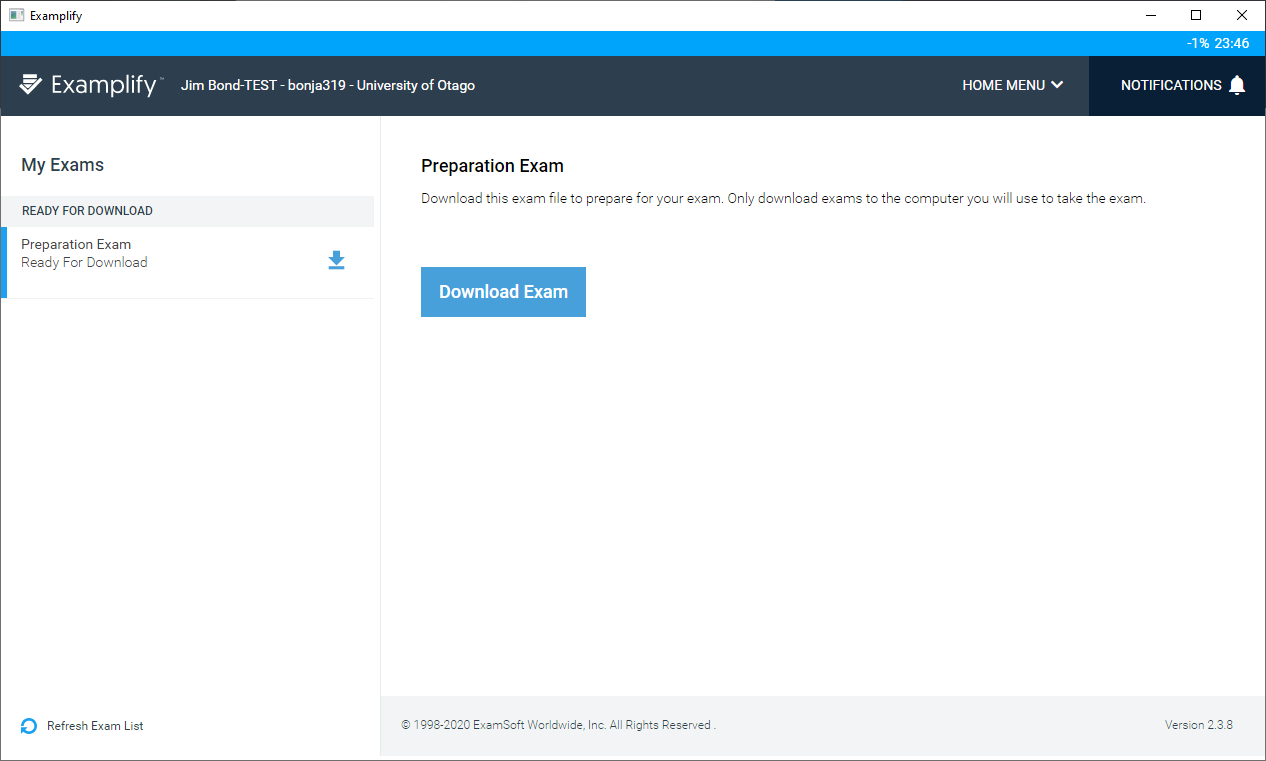Click the notifications bell icon
Viewport: 1266px width, 761px height.
click(1237, 85)
